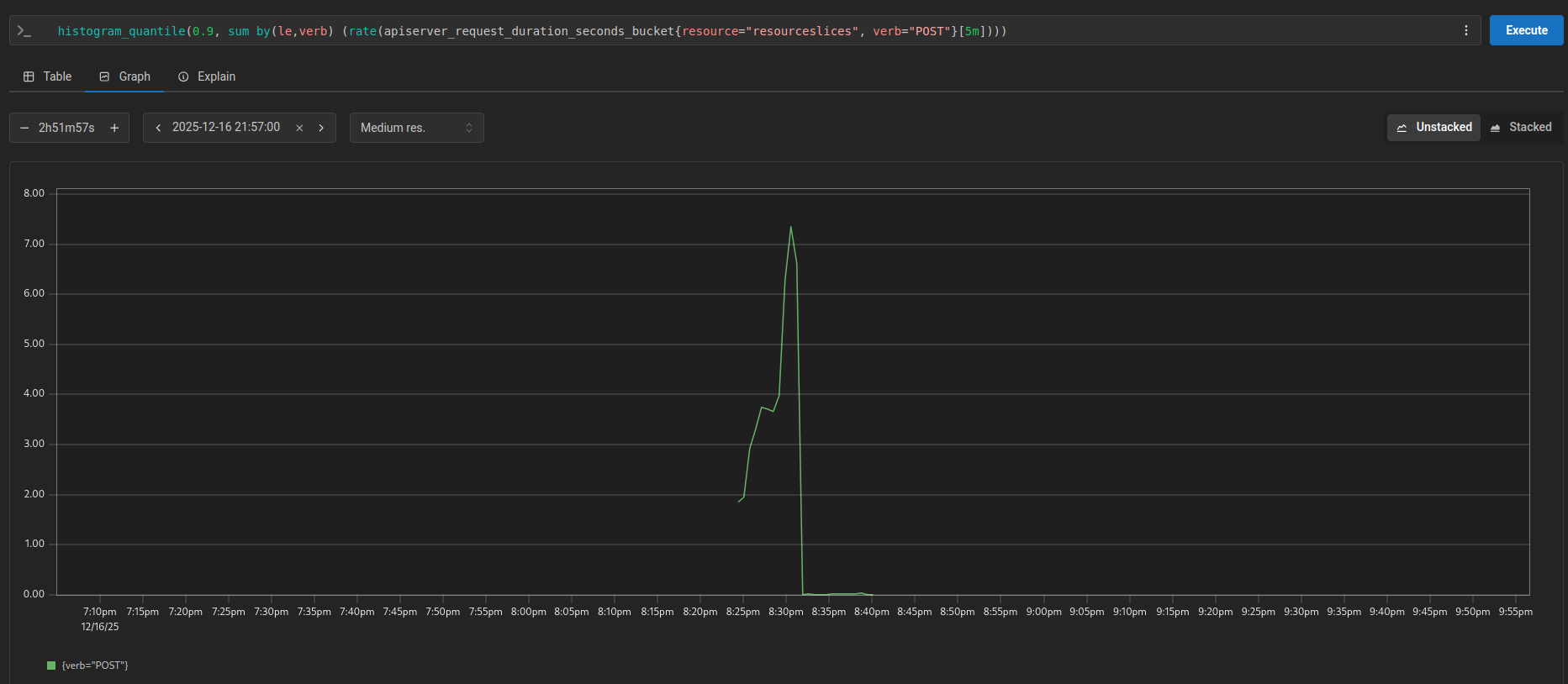Click the 12/16/25 date label

100,627
